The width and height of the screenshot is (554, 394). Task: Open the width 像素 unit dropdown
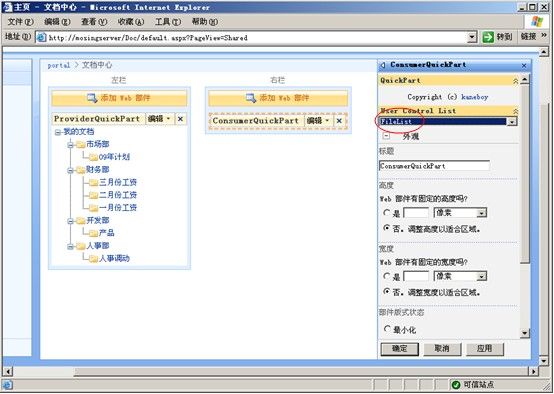pyautogui.click(x=481, y=276)
